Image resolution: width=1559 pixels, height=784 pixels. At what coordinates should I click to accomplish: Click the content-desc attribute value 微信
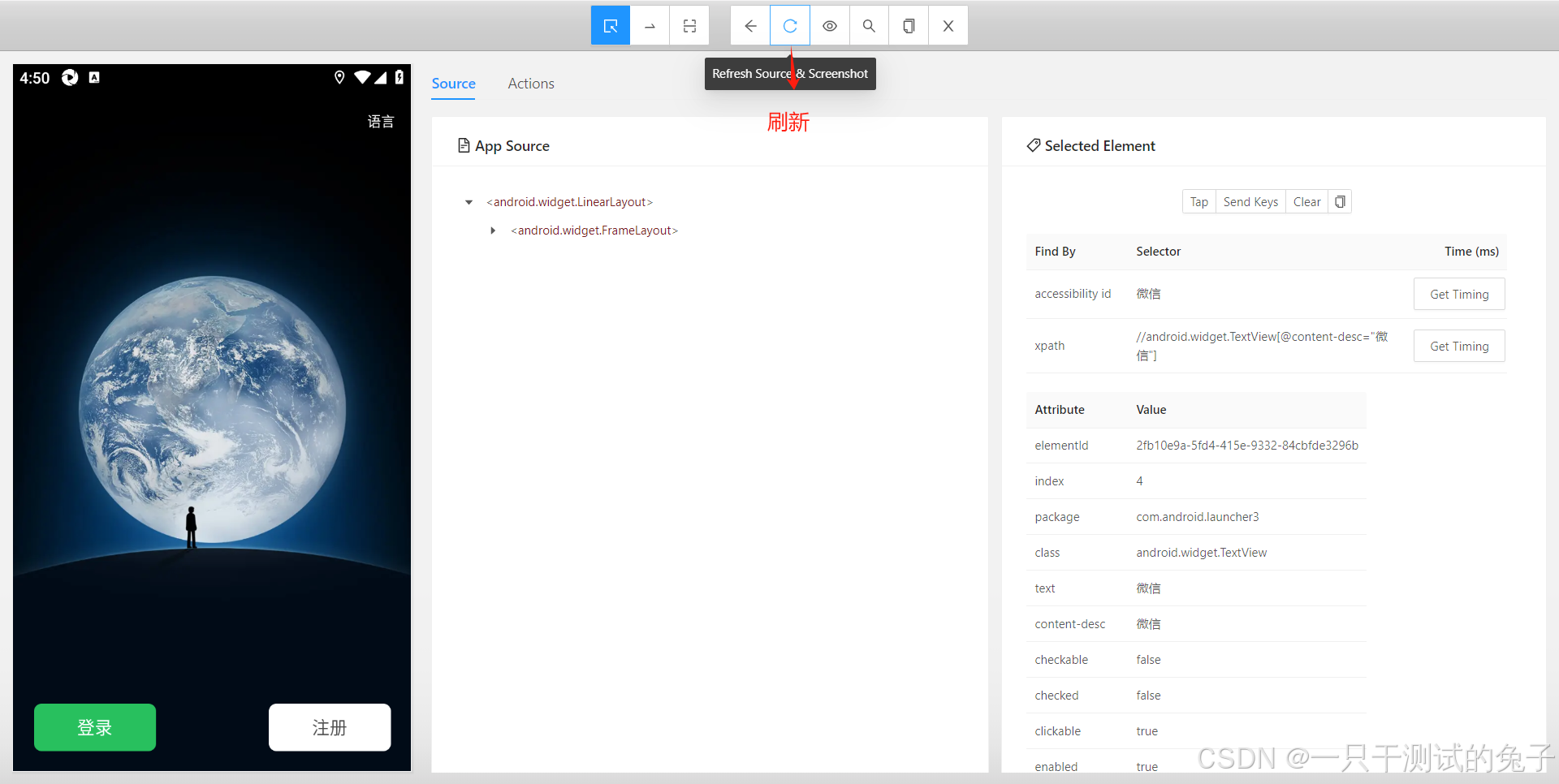pyautogui.click(x=1148, y=624)
